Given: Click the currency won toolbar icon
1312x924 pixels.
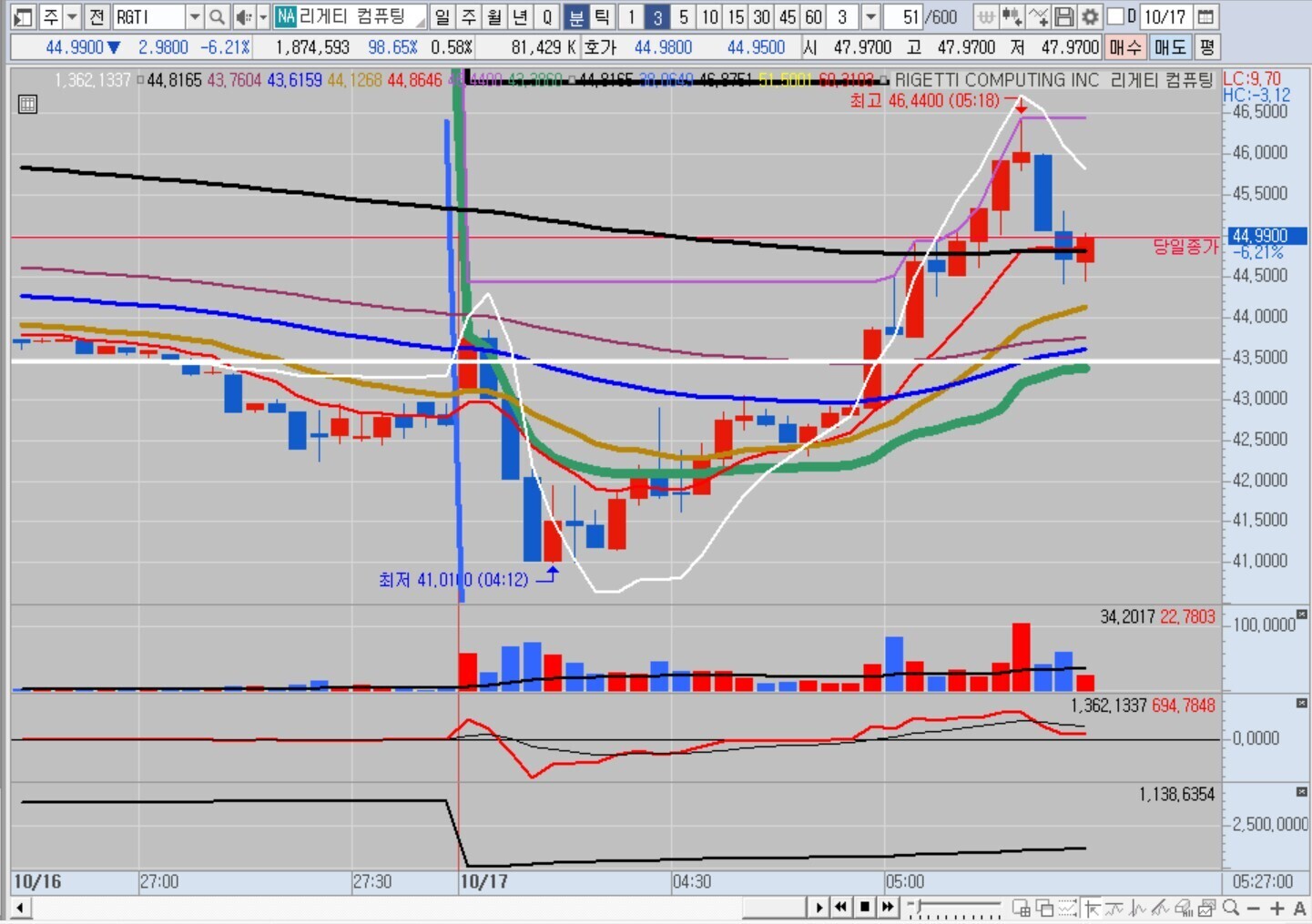Looking at the screenshot, I should click(x=985, y=16).
